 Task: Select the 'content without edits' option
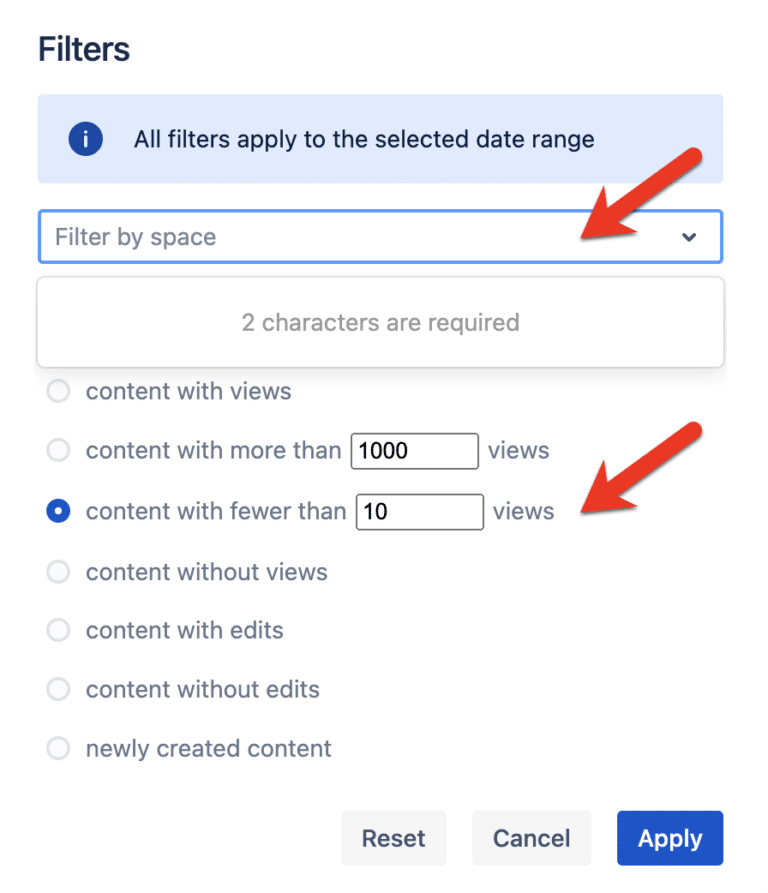pyautogui.click(x=58, y=689)
